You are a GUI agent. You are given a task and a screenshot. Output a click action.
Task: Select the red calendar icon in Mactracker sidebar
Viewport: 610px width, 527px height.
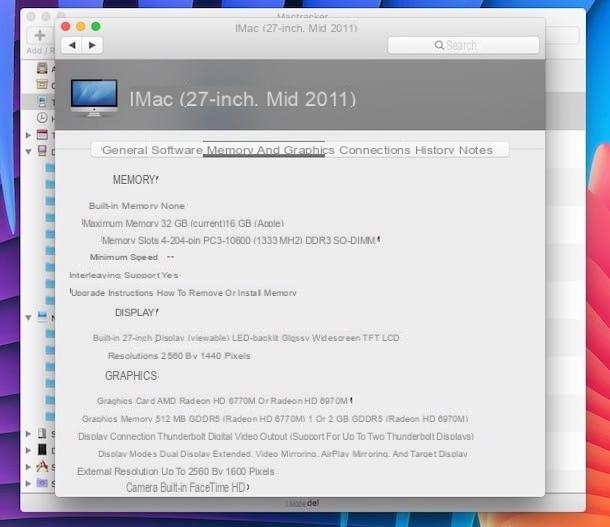tap(42, 135)
